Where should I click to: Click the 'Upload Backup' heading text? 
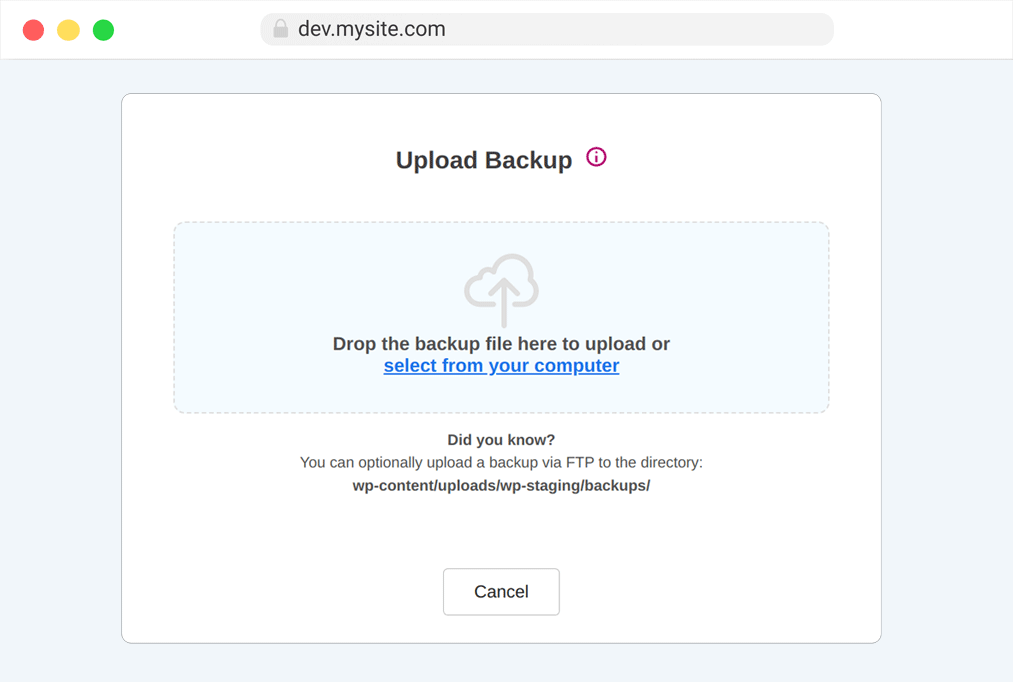(x=484, y=160)
